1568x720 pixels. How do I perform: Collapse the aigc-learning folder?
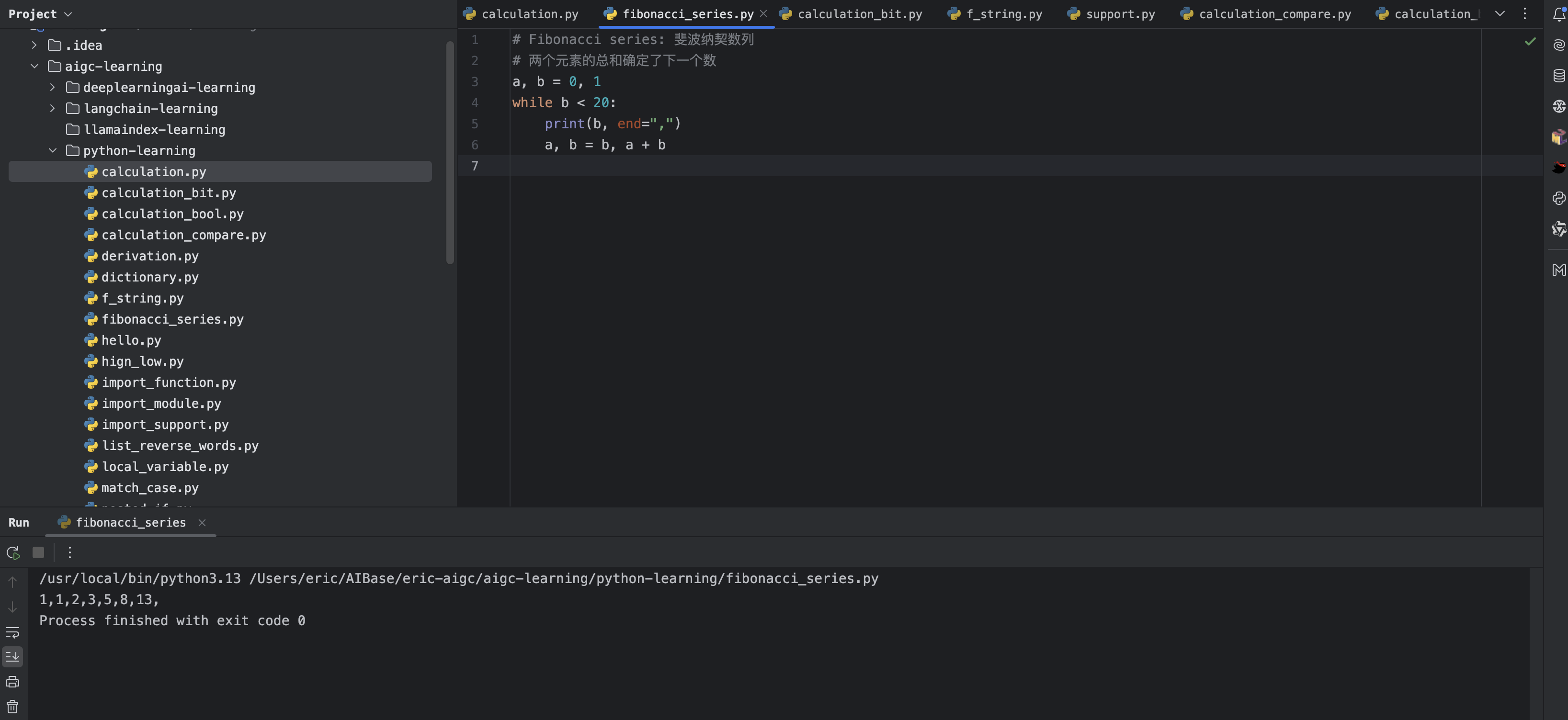tap(34, 67)
